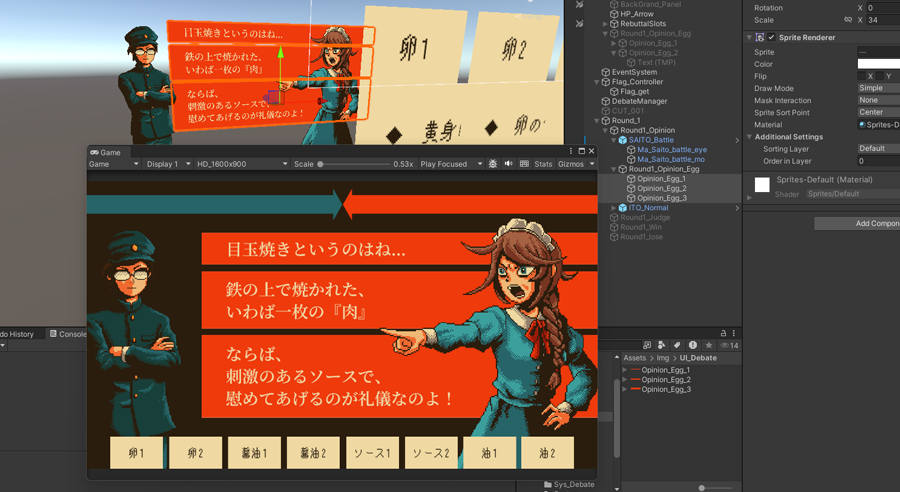Enable Flip X checkbox
This screenshot has height=492, width=900.
(x=861, y=76)
